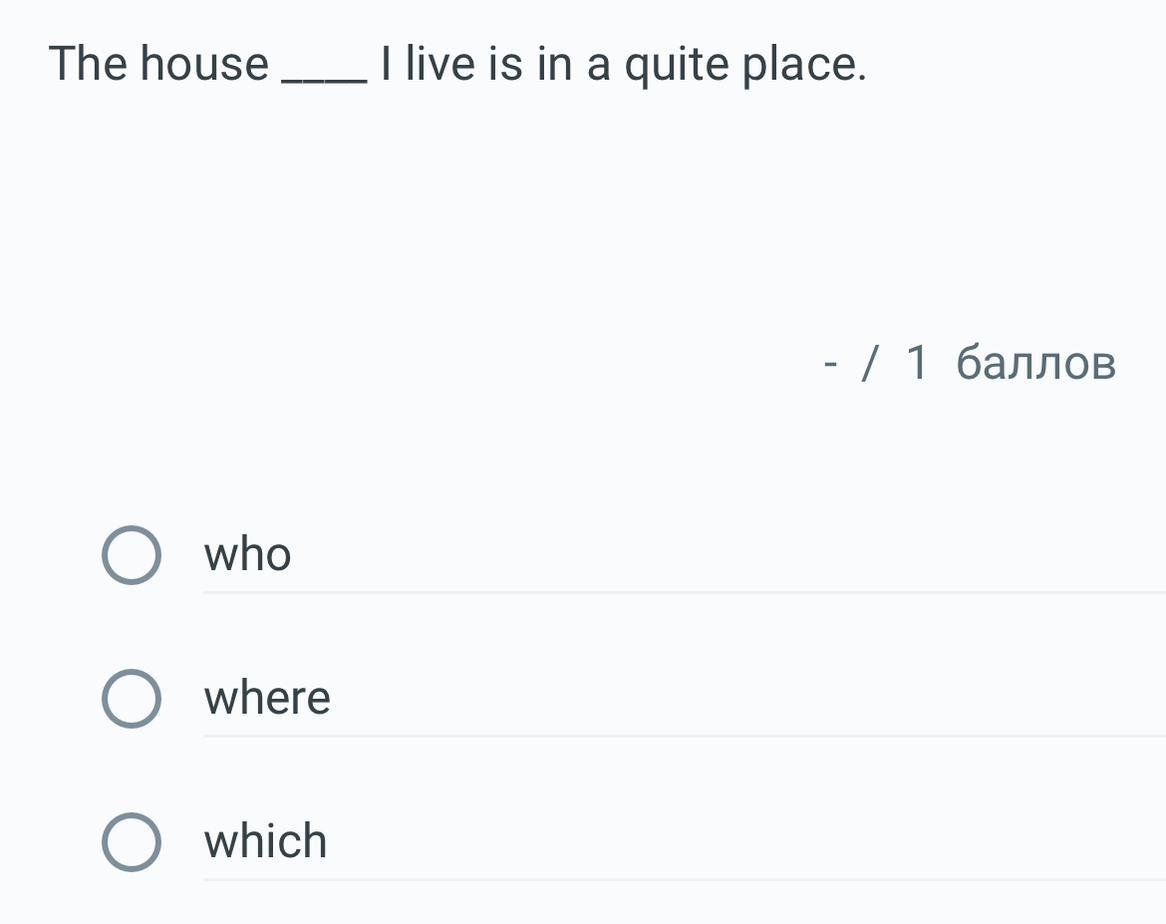Click the "which" answer label text
Screen dimensions: 1166x924
pyautogui.click(x=266, y=841)
